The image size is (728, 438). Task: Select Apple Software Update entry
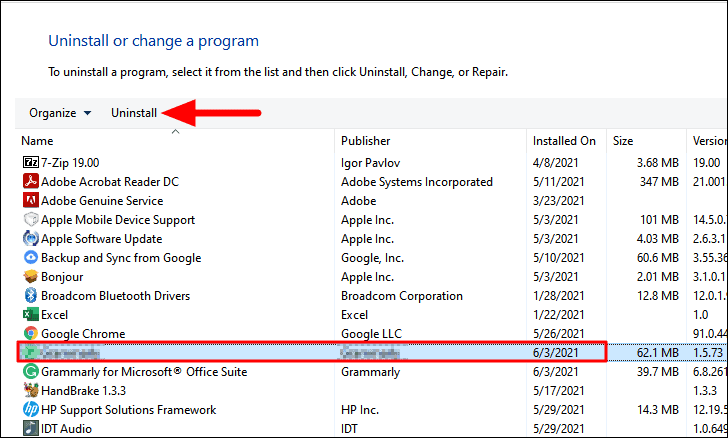tap(102, 239)
